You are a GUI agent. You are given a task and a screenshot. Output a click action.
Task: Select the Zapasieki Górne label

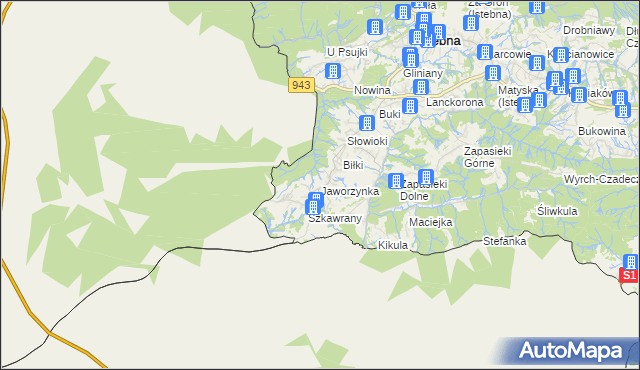(x=487, y=157)
